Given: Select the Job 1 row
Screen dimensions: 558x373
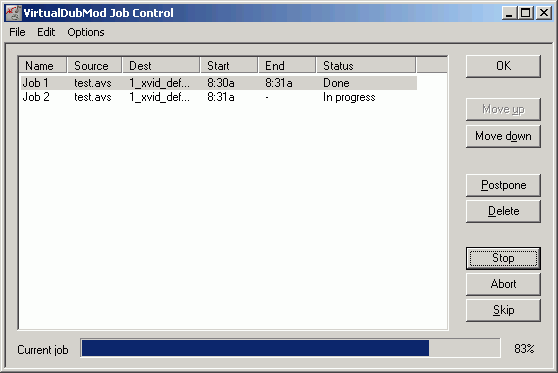Looking at the screenshot, I should click(219, 83).
